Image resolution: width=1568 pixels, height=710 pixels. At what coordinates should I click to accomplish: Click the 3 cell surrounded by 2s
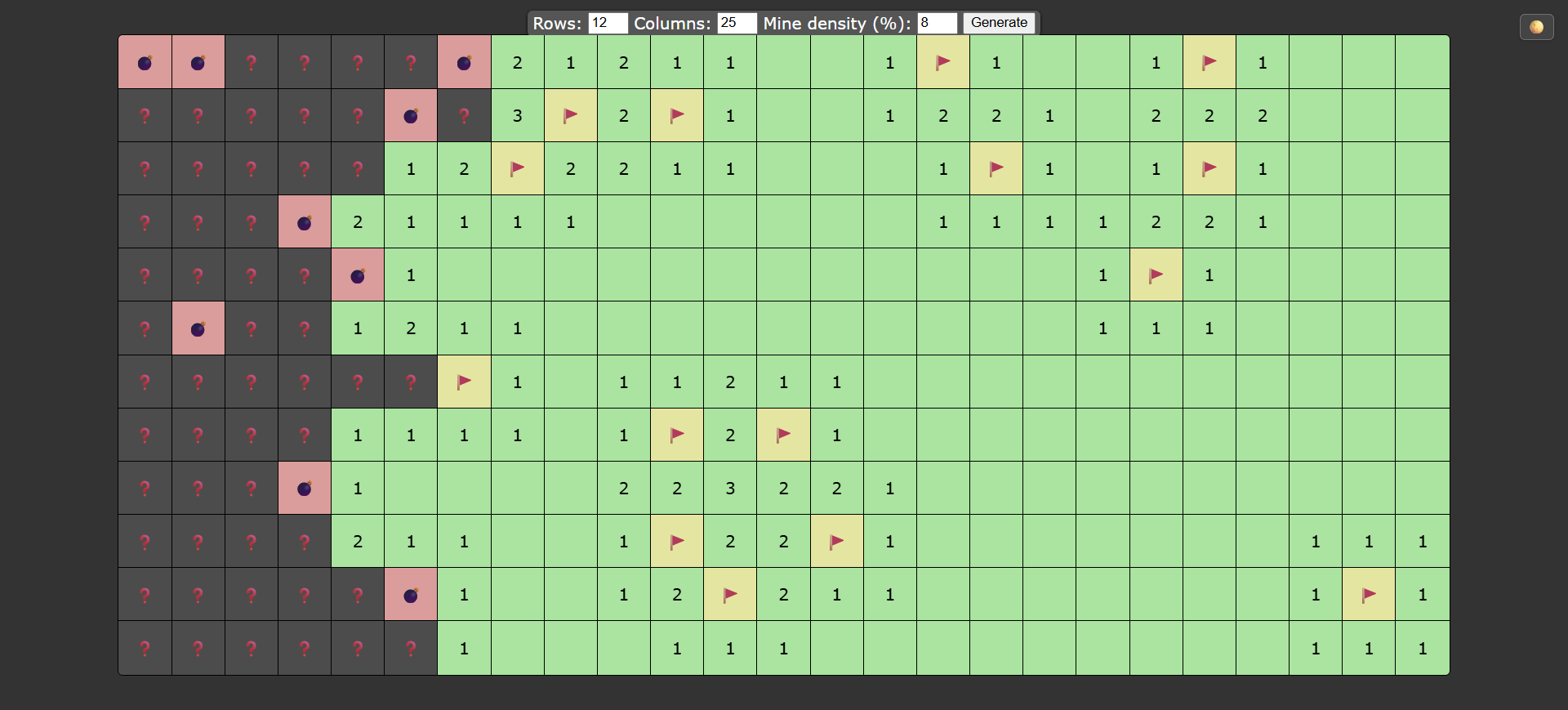730,489
